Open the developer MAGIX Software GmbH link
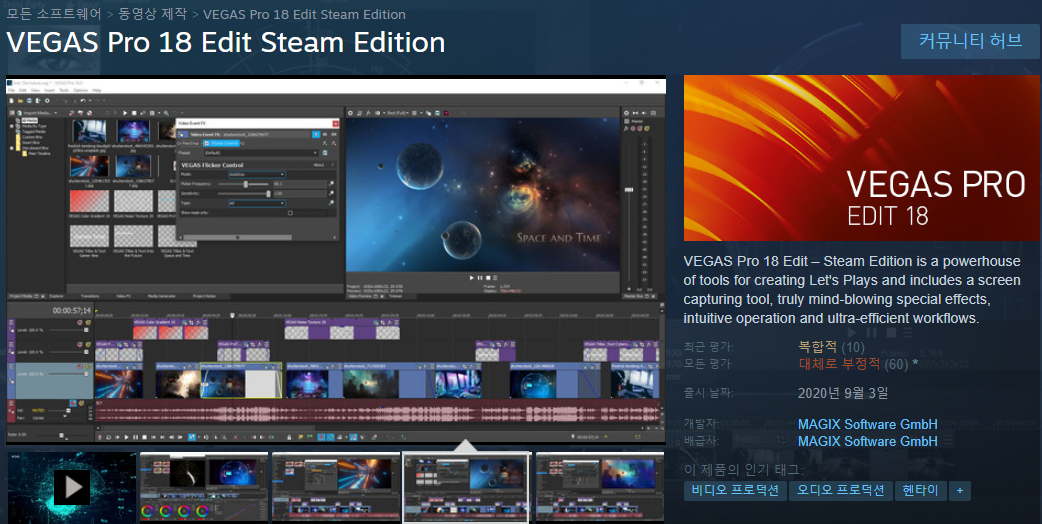 pos(867,424)
